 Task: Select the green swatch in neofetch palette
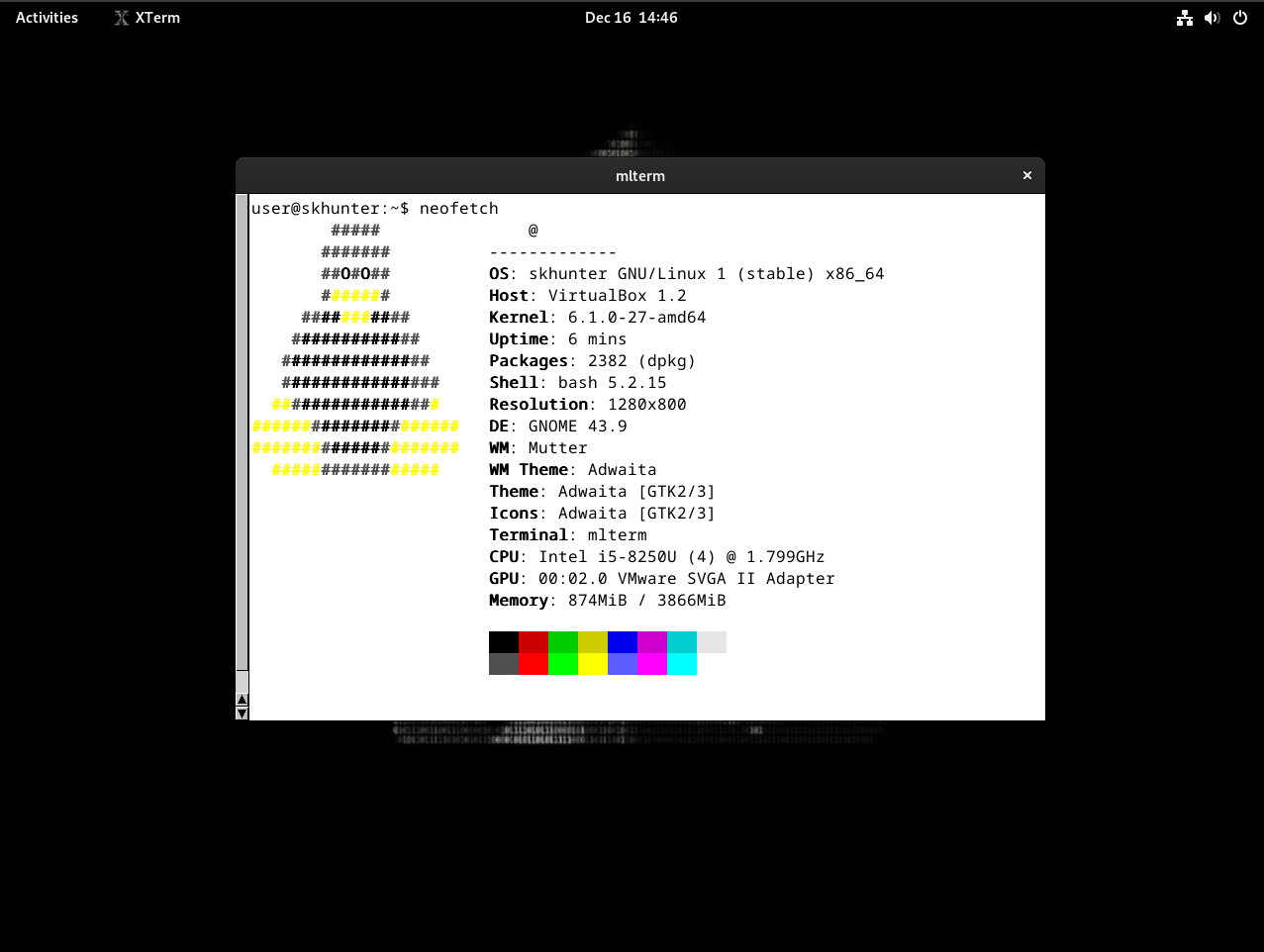coord(563,641)
